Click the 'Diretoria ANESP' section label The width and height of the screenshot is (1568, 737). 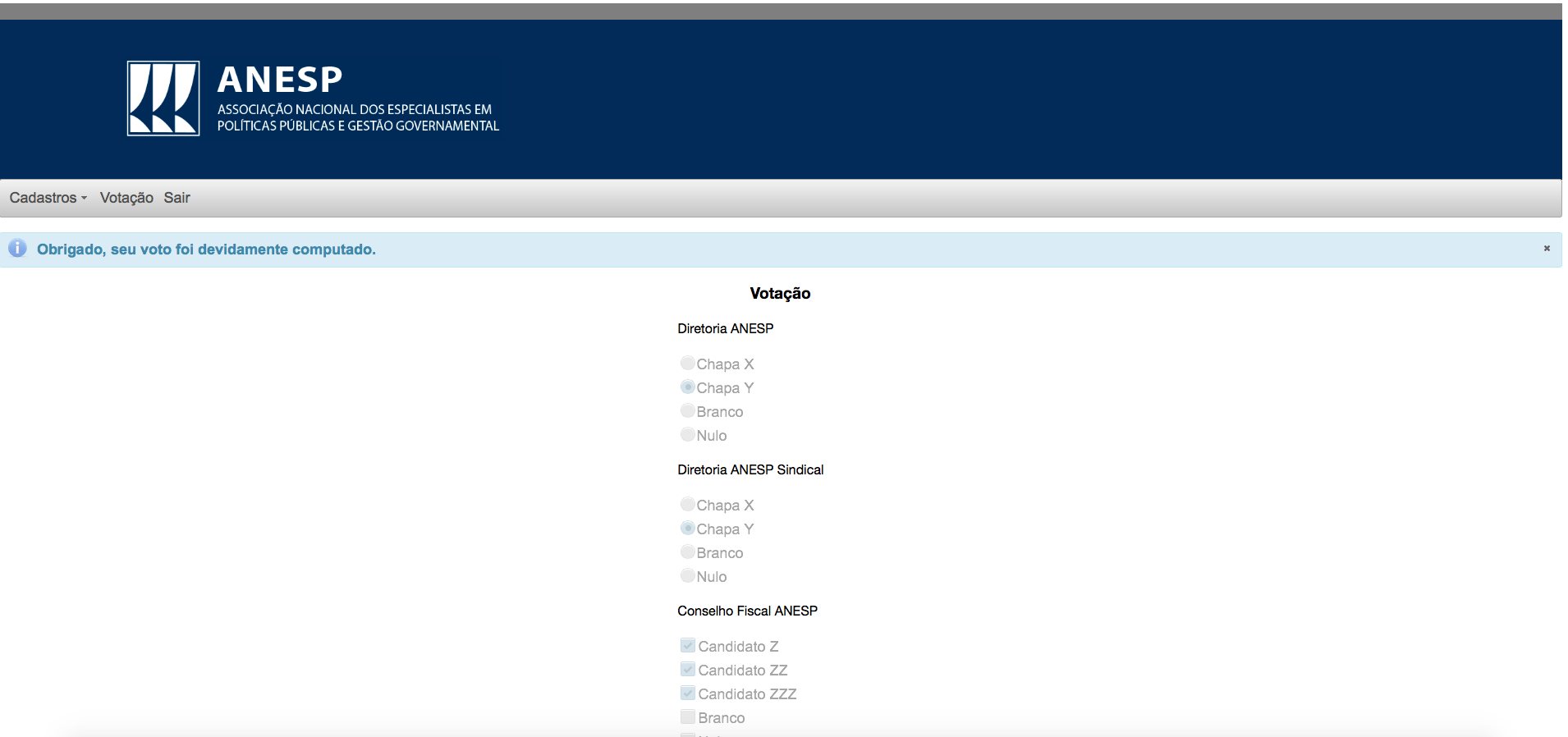[725, 328]
